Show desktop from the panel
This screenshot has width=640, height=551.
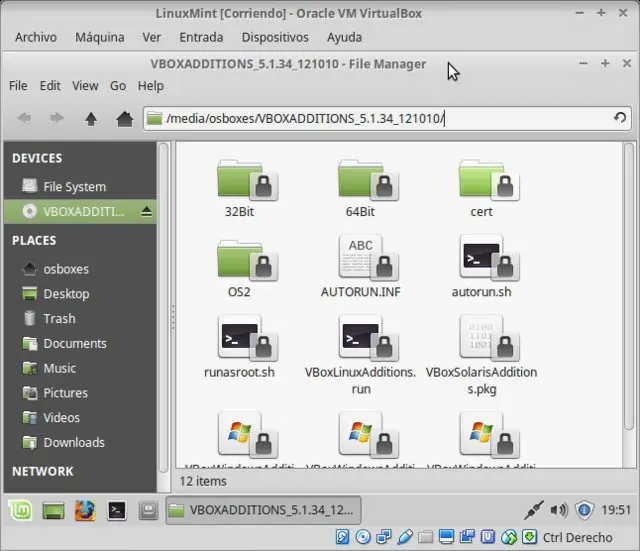(x=53, y=510)
